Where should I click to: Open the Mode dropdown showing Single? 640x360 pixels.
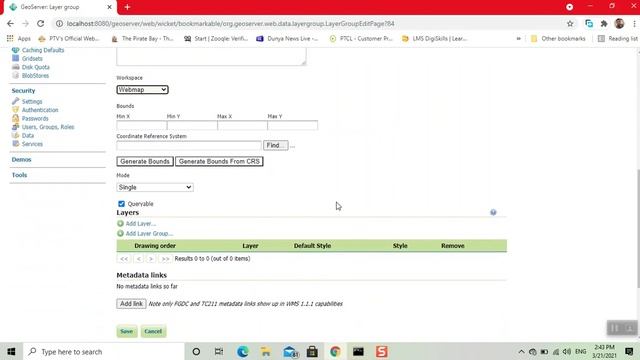pyautogui.click(x=155, y=187)
